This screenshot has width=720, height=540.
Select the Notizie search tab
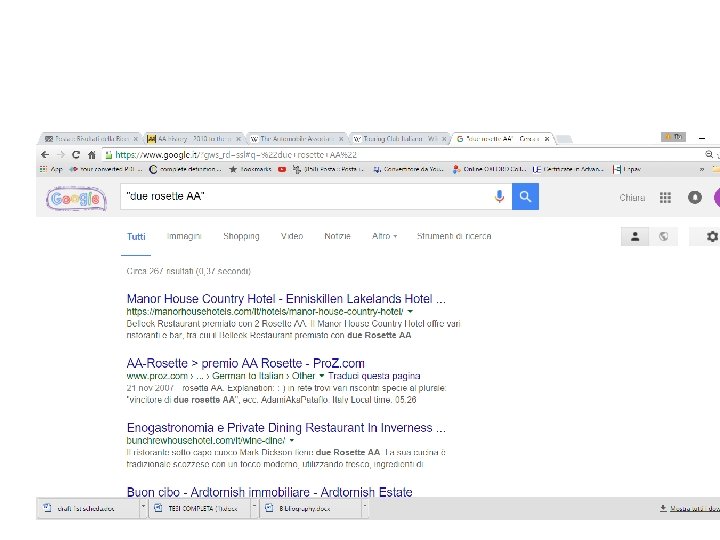tap(337, 236)
